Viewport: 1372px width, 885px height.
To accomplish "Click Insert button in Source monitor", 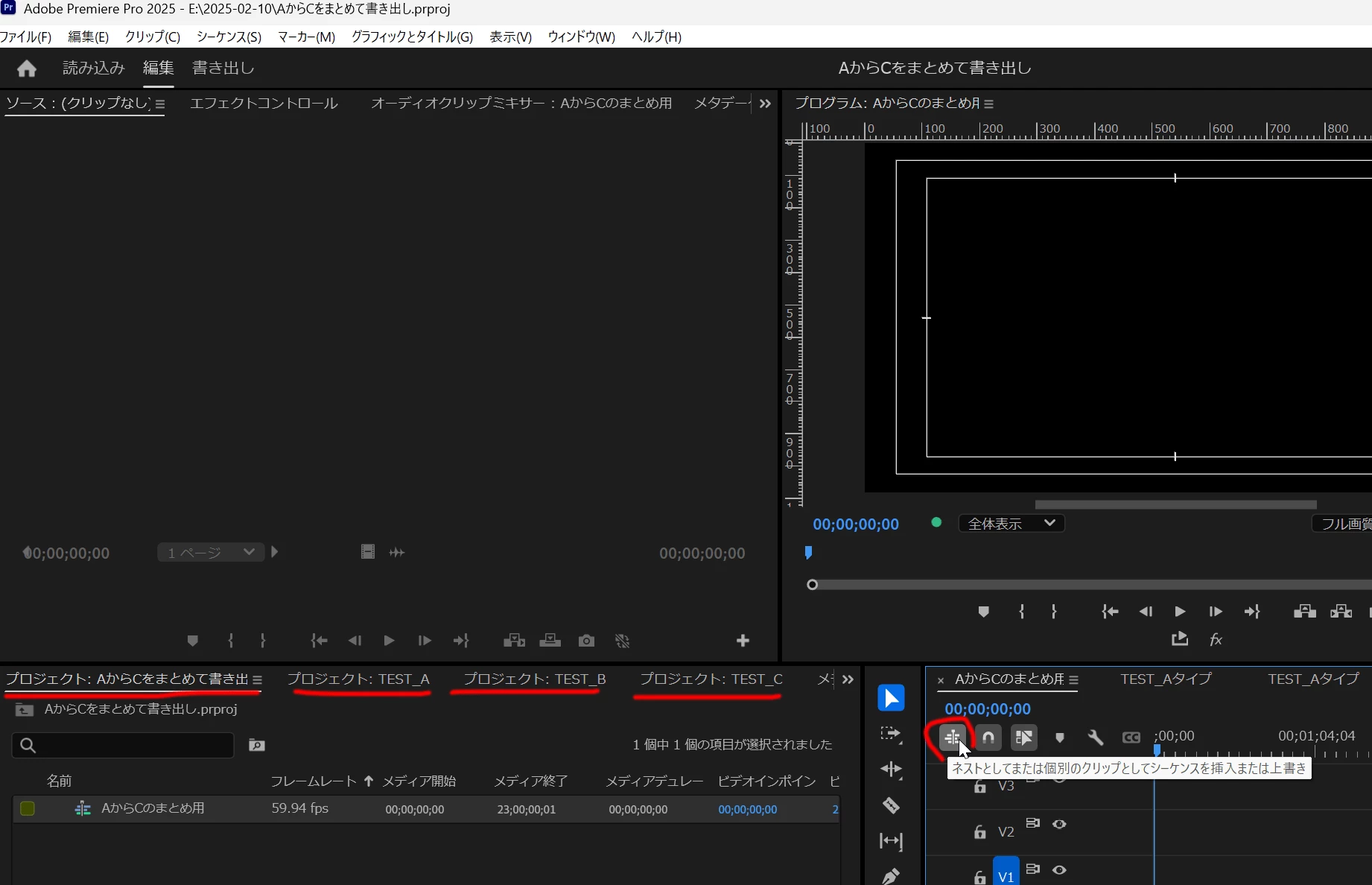I will [514, 641].
